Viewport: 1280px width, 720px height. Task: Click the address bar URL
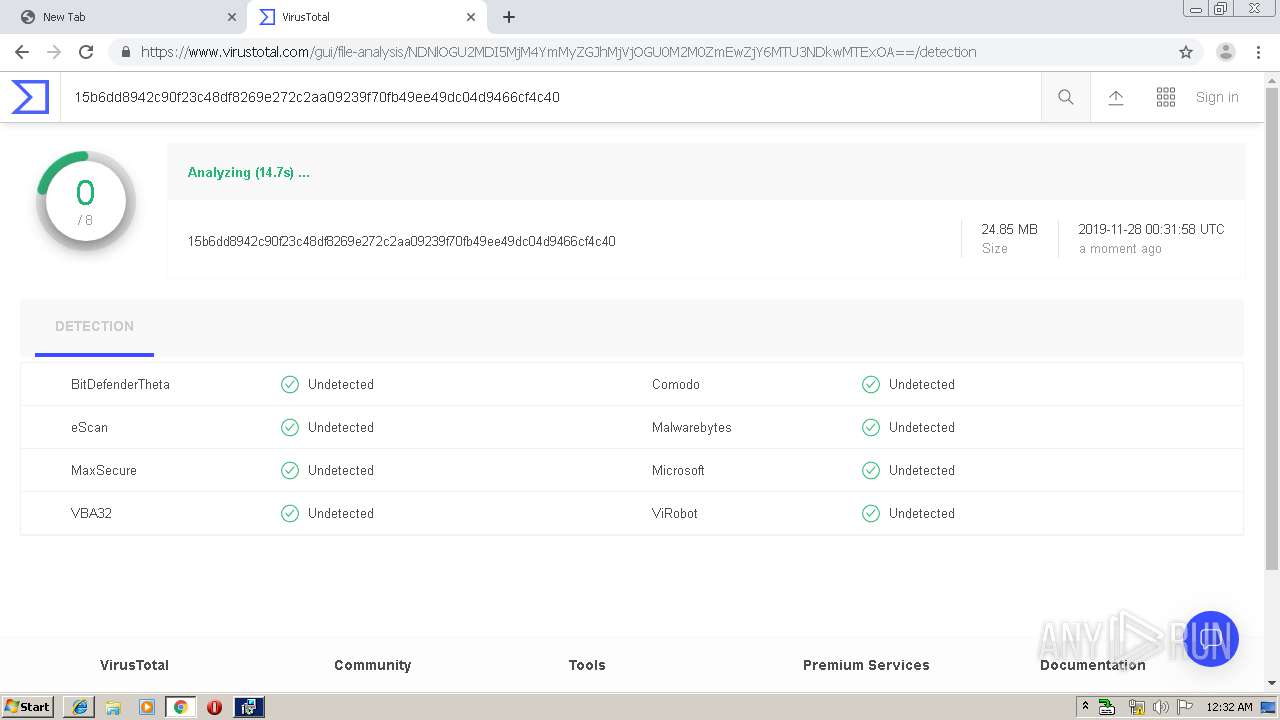tap(558, 52)
